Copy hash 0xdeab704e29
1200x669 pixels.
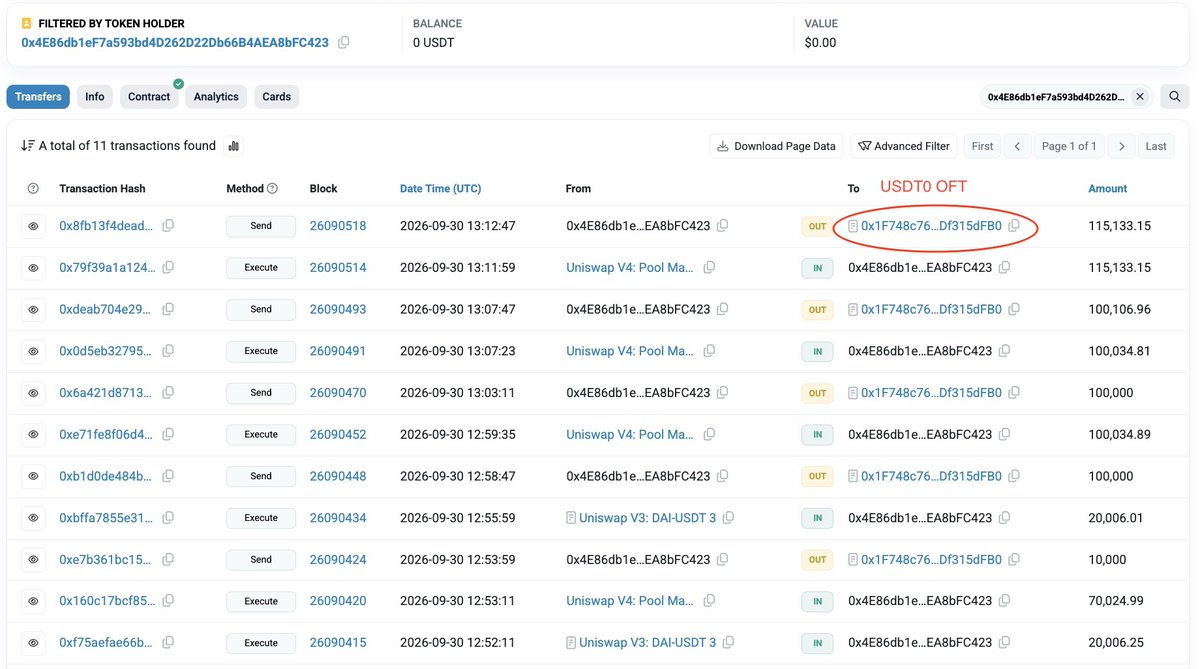point(168,310)
